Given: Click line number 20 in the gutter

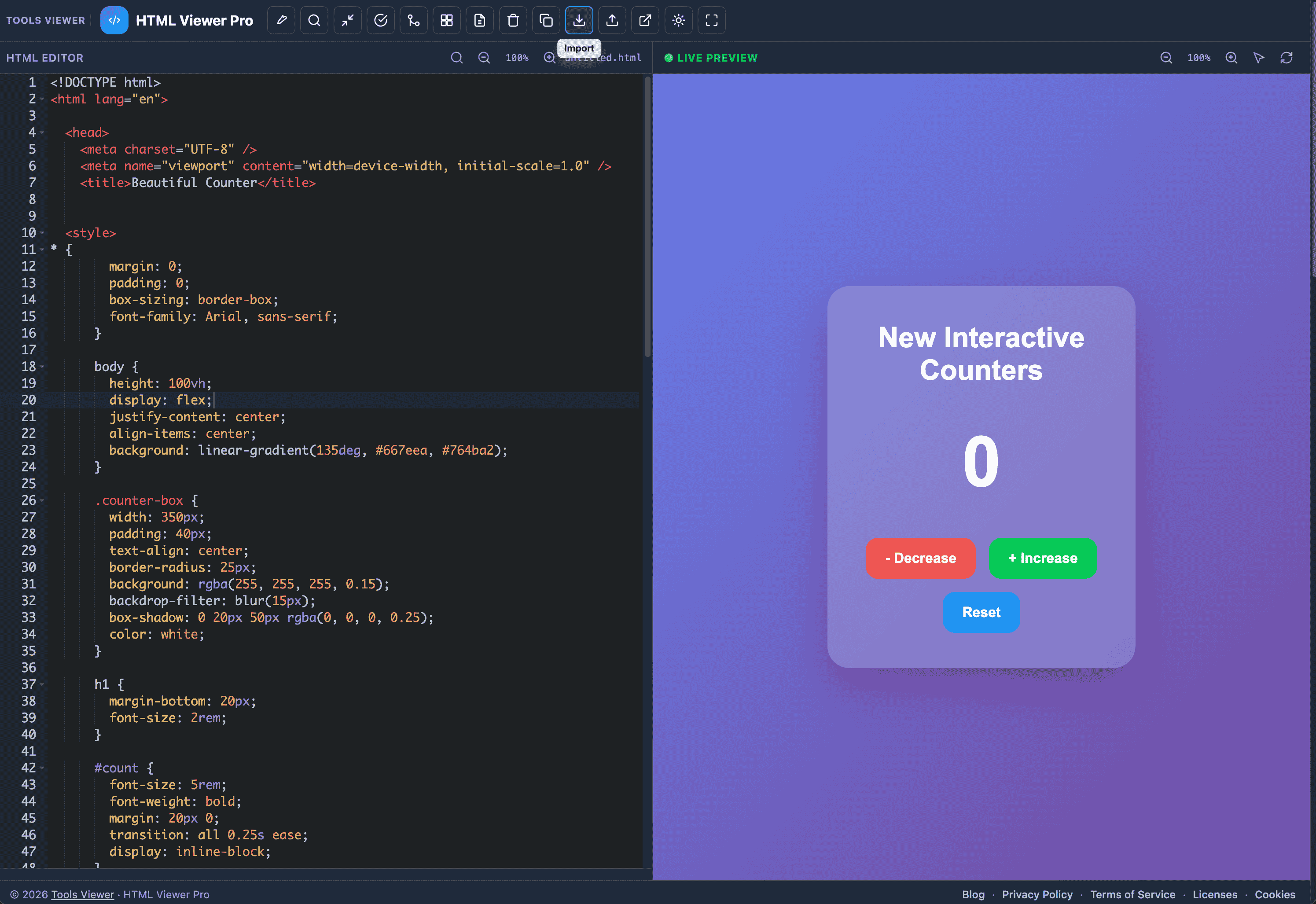Looking at the screenshot, I should click(x=28, y=400).
